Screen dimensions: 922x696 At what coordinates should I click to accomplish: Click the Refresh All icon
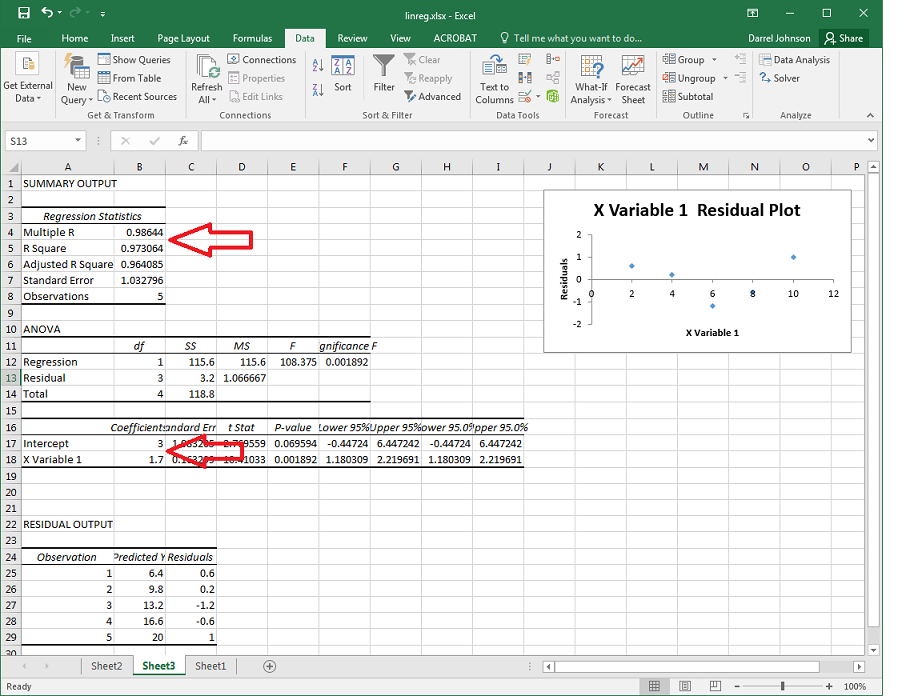coord(207,79)
